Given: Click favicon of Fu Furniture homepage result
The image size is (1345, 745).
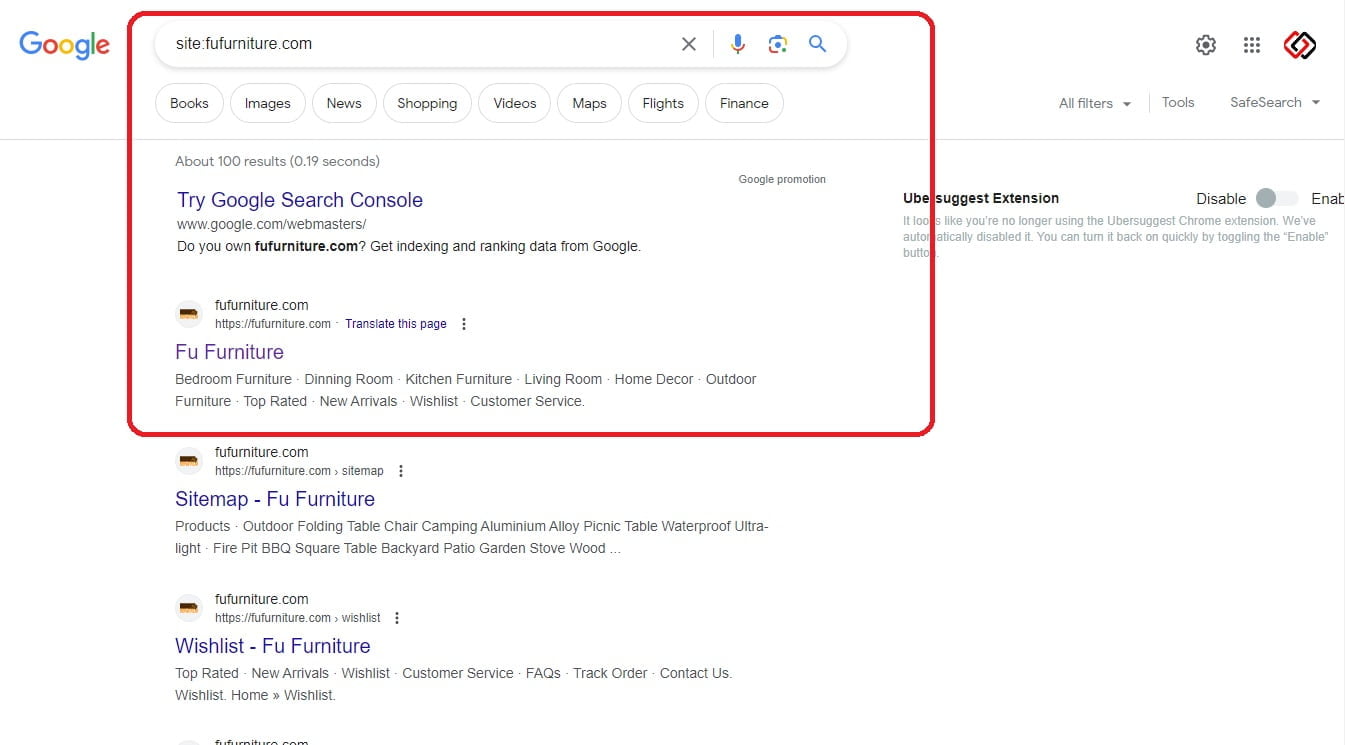Looking at the screenshot, I should [x=189, y=314].
